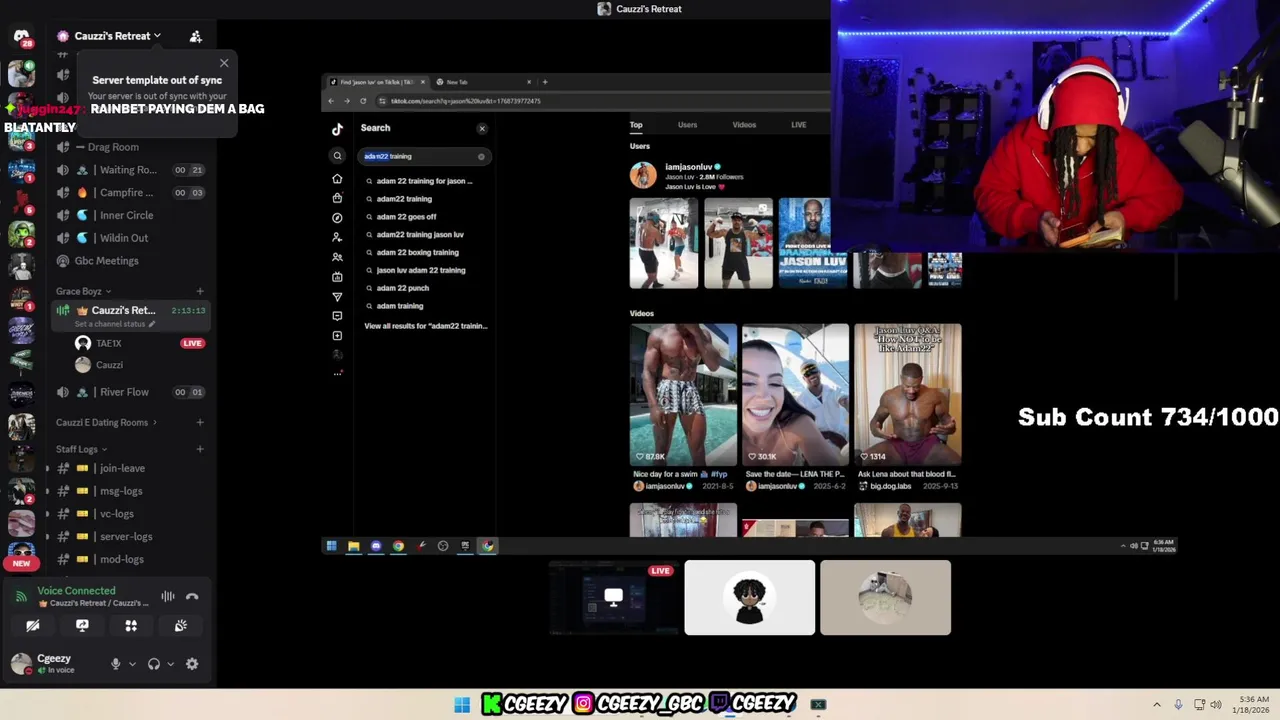Switch to the Users results tab
Image resolution: width=1280 pixels, height=720 pixels.
[687, 125]
